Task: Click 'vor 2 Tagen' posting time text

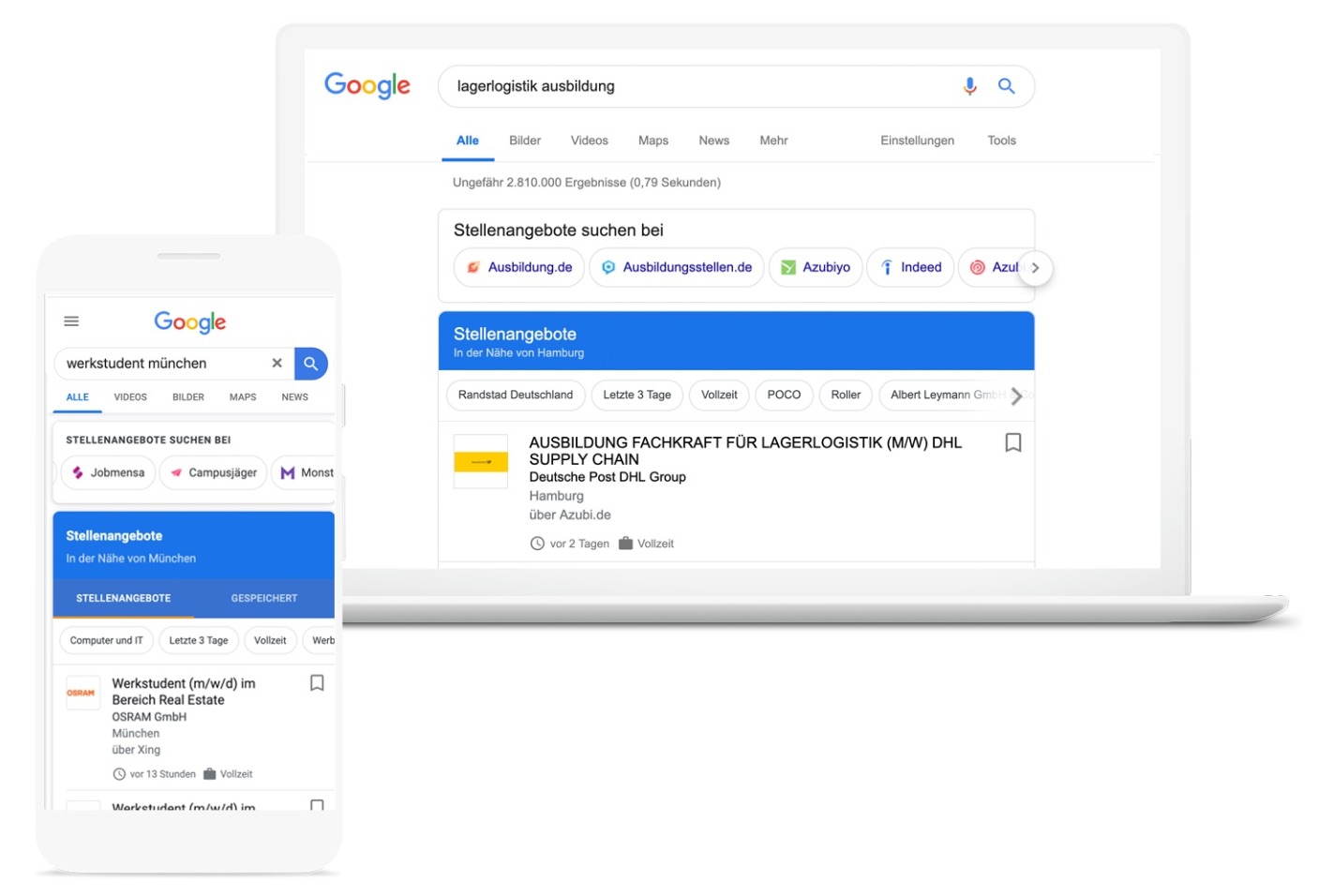Action: [579, 544]
